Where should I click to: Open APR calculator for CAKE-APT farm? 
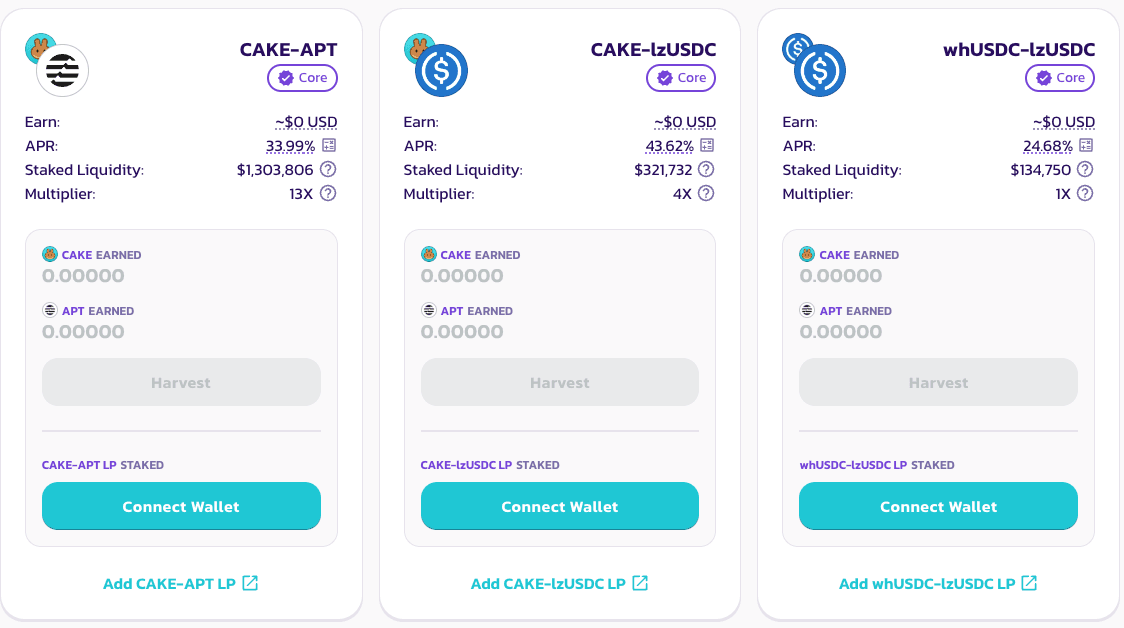click(328, 146)
